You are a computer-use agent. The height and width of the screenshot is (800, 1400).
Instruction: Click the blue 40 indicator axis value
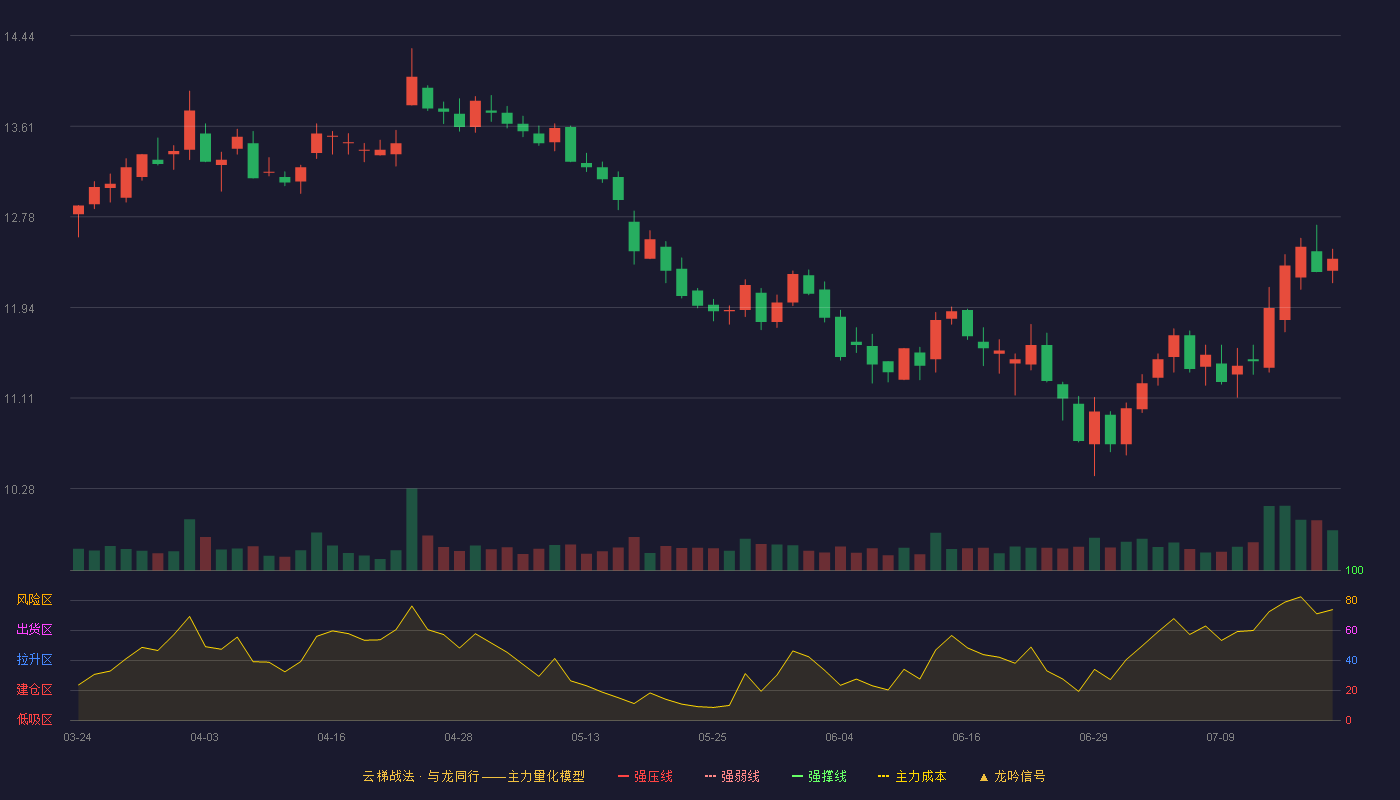click(x=1351, y=660)
